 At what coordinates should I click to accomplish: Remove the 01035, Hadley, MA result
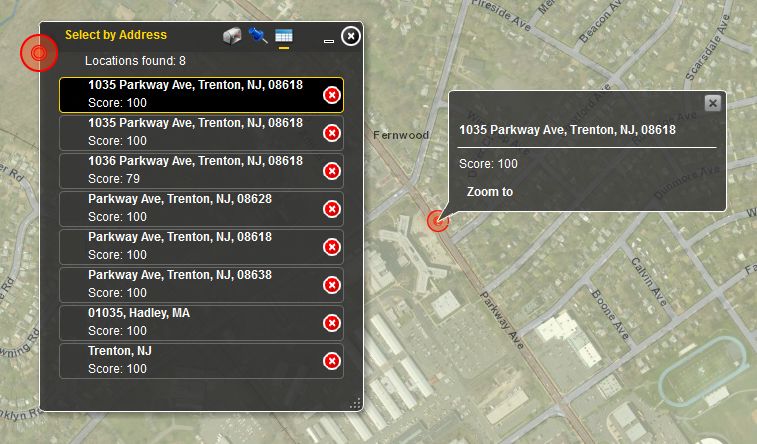pos(332,323)
